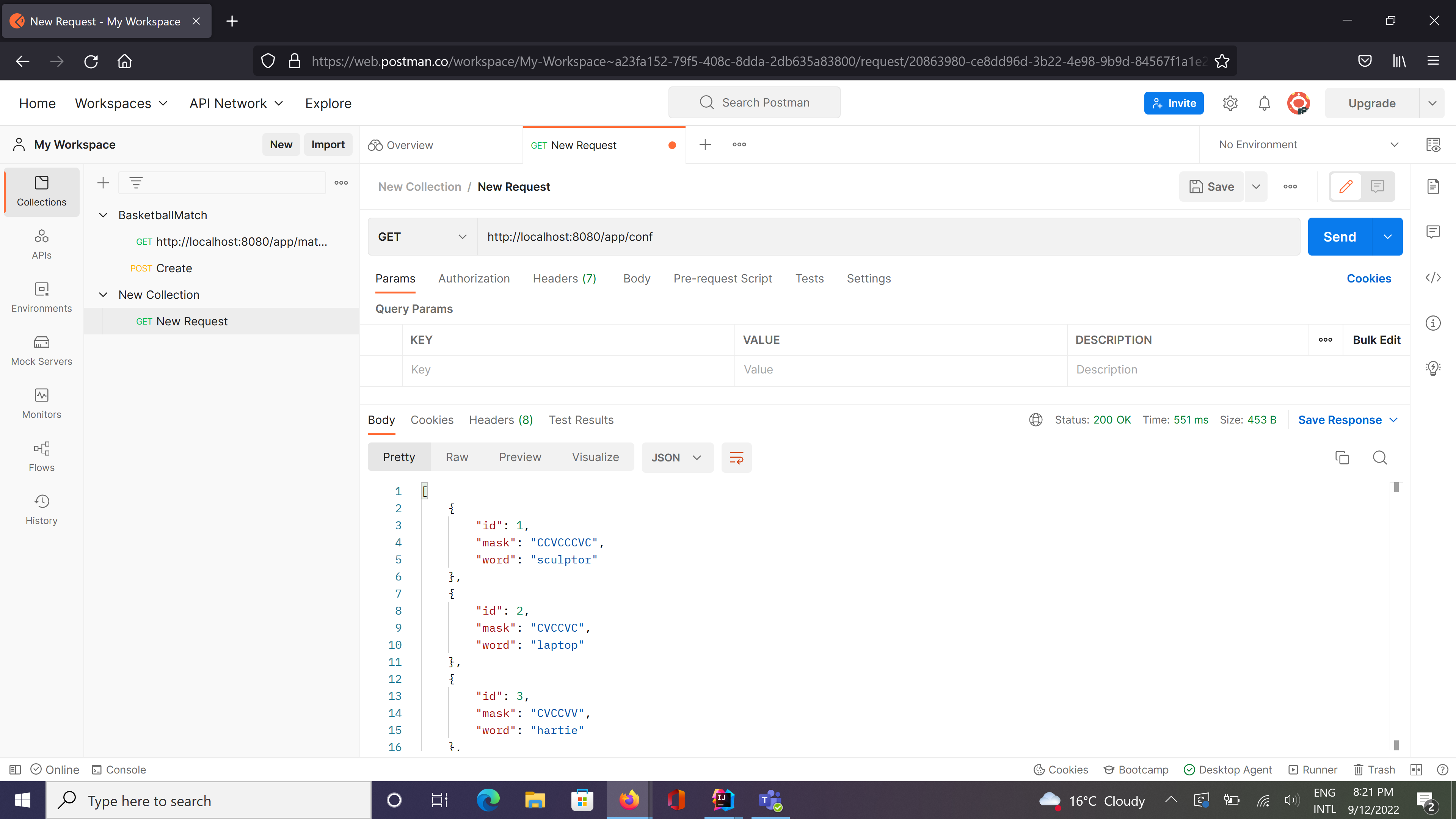Switch to the Authorization tab
The height and width of the screenshot is (819, 1456).
coord(474,278)
